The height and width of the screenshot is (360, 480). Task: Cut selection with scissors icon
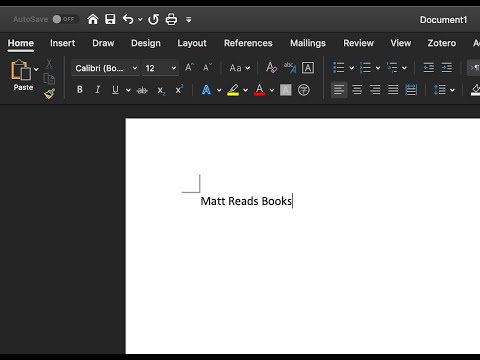click(49, 64)
